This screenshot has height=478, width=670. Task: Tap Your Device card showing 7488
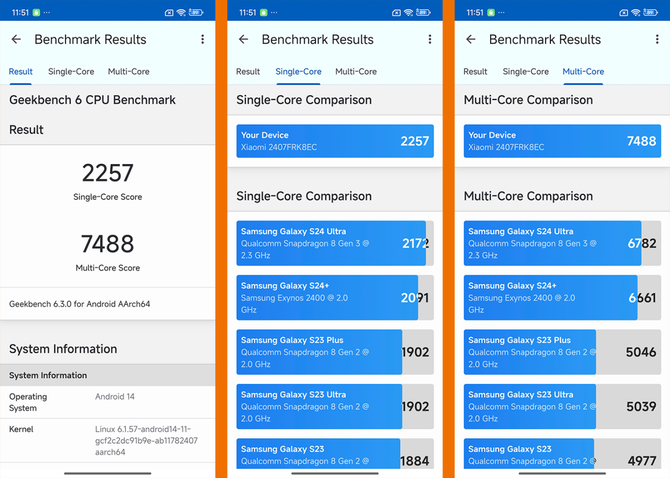click(562, 141)
